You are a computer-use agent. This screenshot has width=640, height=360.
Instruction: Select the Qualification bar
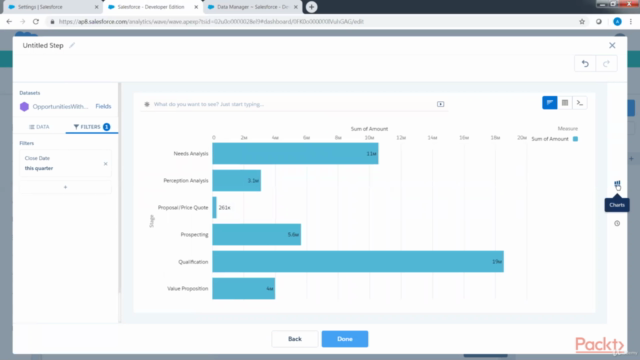358,261
